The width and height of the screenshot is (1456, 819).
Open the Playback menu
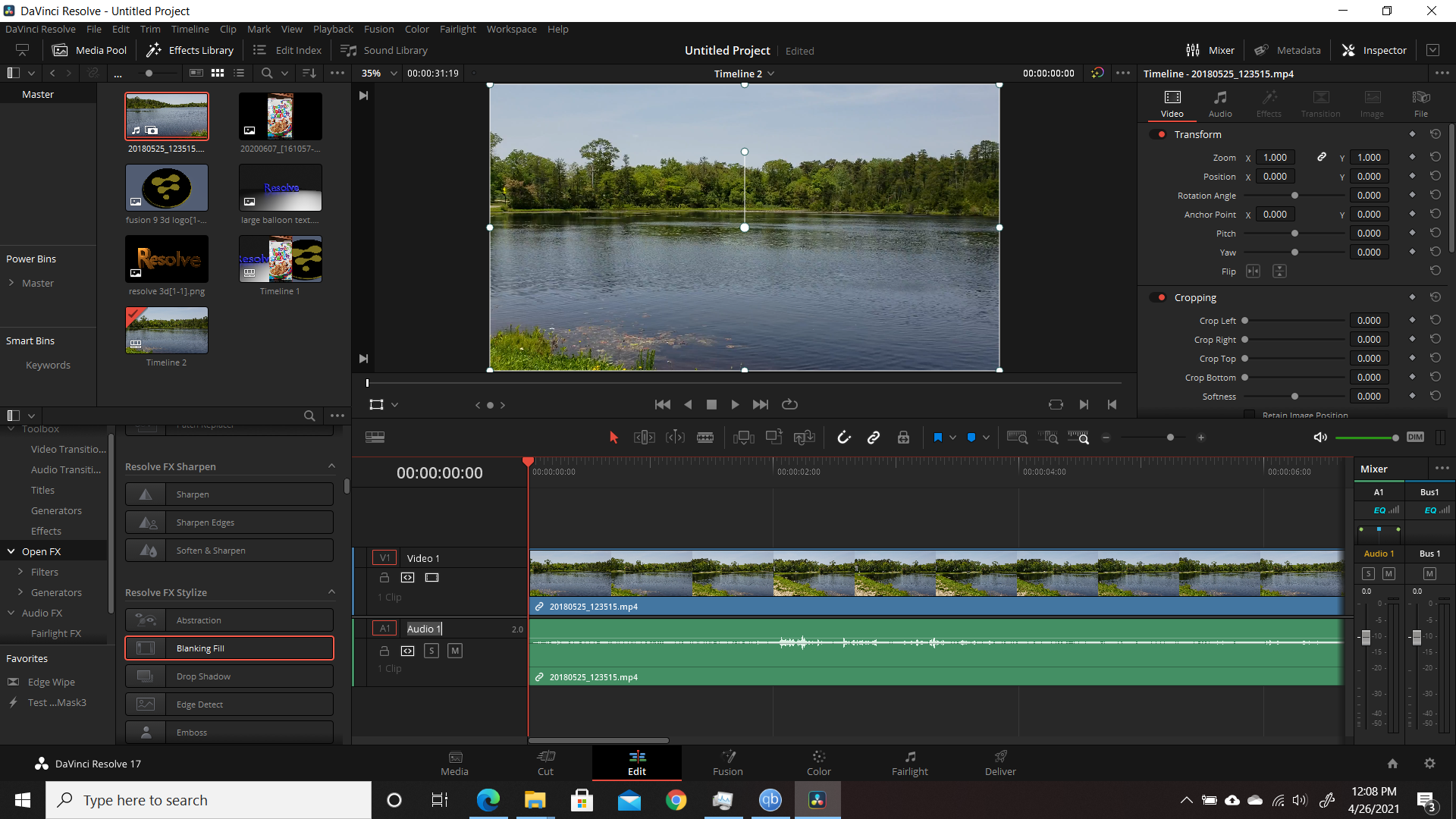pyautogui.click(x=333, y=29)
